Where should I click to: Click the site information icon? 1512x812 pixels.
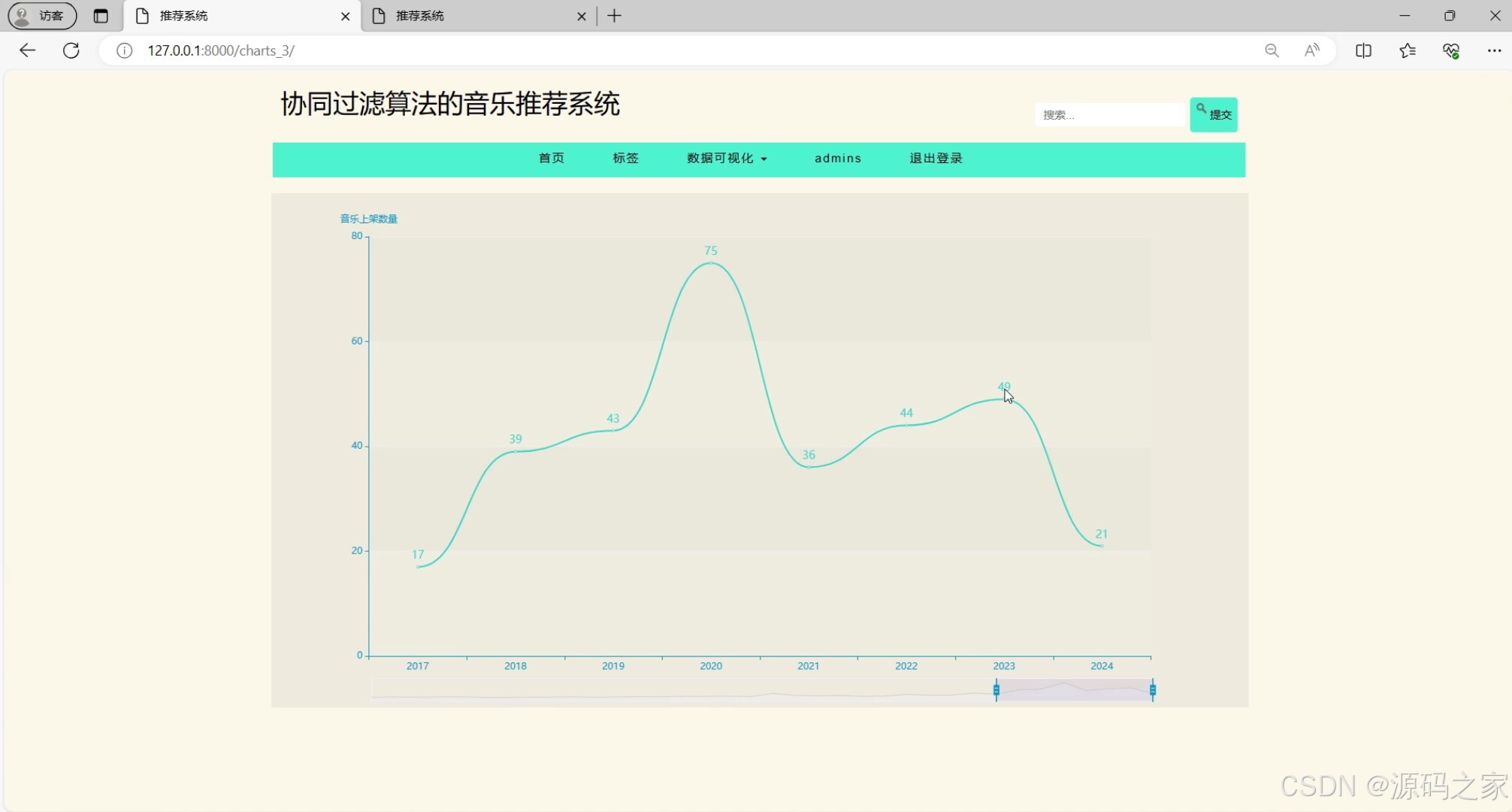(125, 50)
